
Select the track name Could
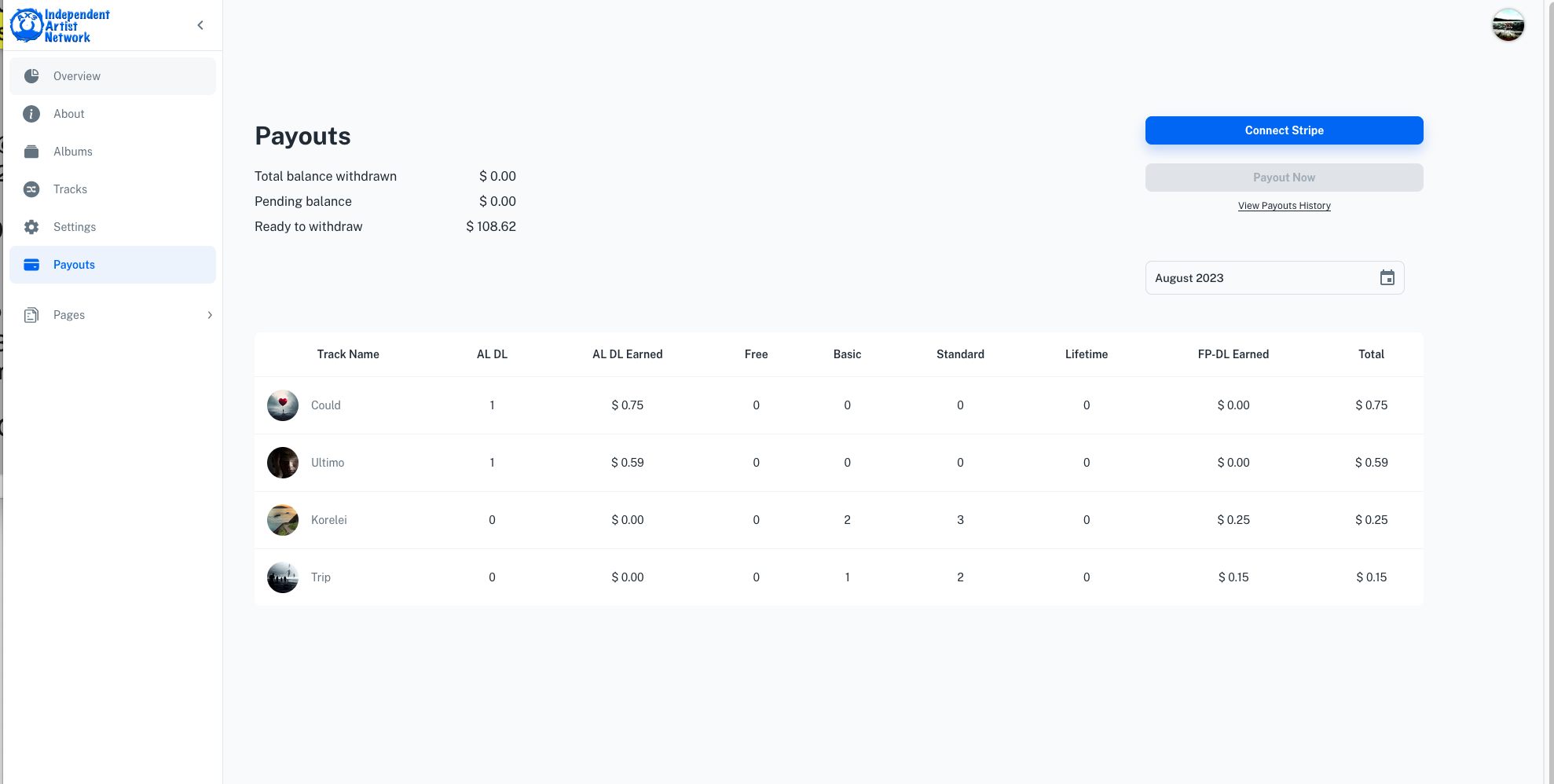[325, 405]
